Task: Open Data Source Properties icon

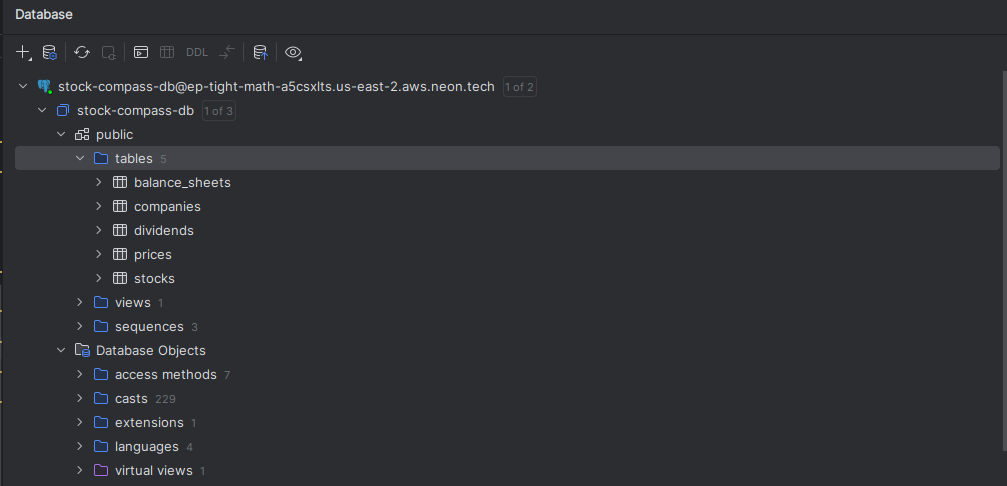Action: pyautogui.click(x=50, y=52)
